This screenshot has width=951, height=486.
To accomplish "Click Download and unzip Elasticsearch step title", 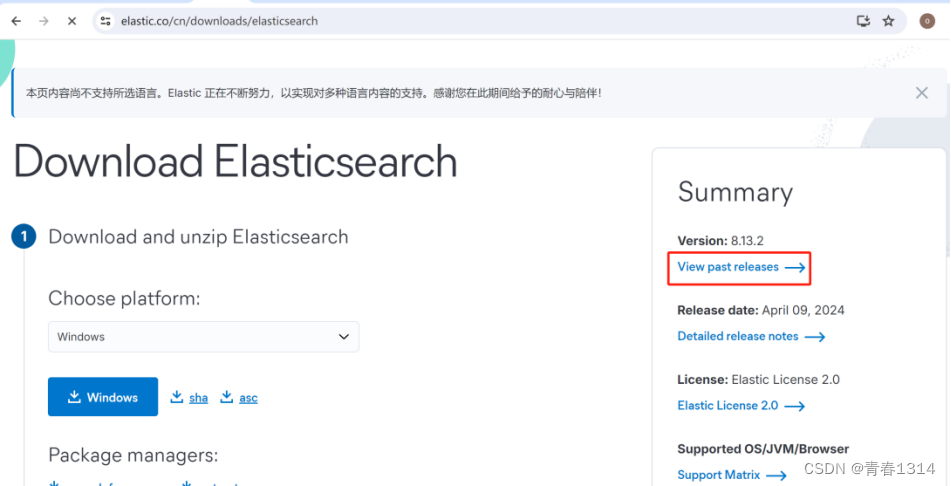I will [198, 237].
